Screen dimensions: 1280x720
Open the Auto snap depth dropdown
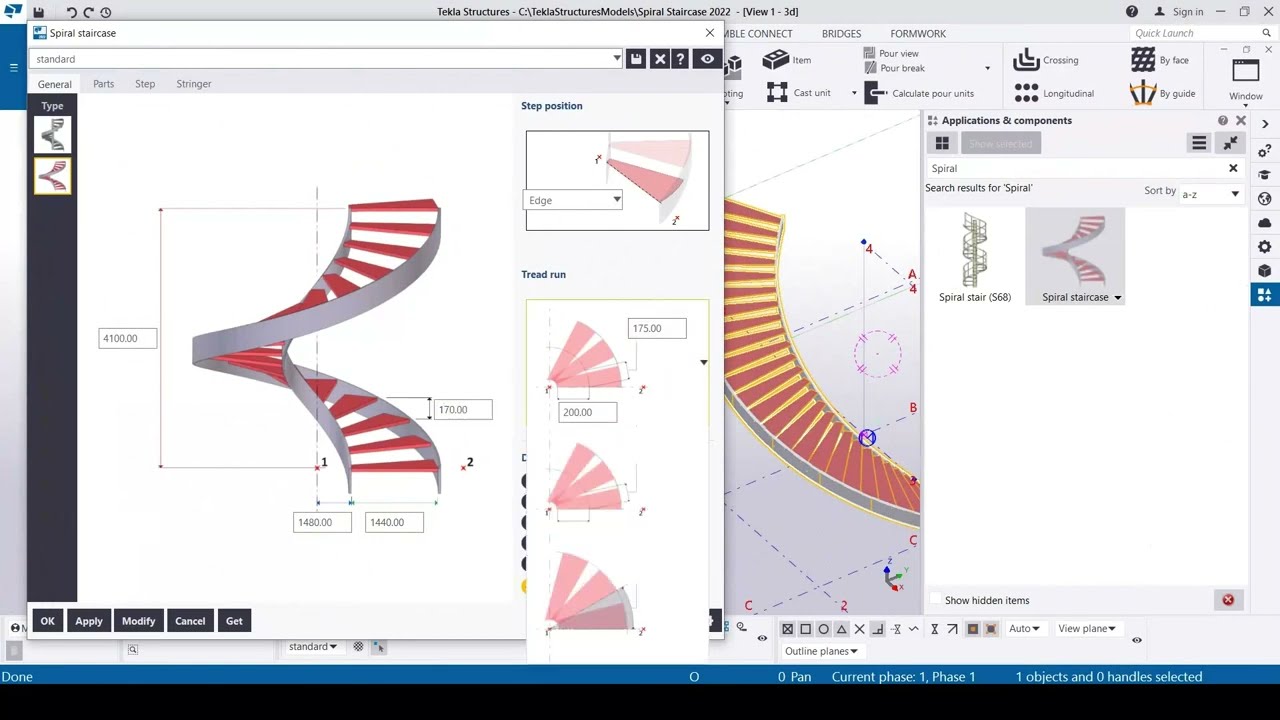(1024, 629)
